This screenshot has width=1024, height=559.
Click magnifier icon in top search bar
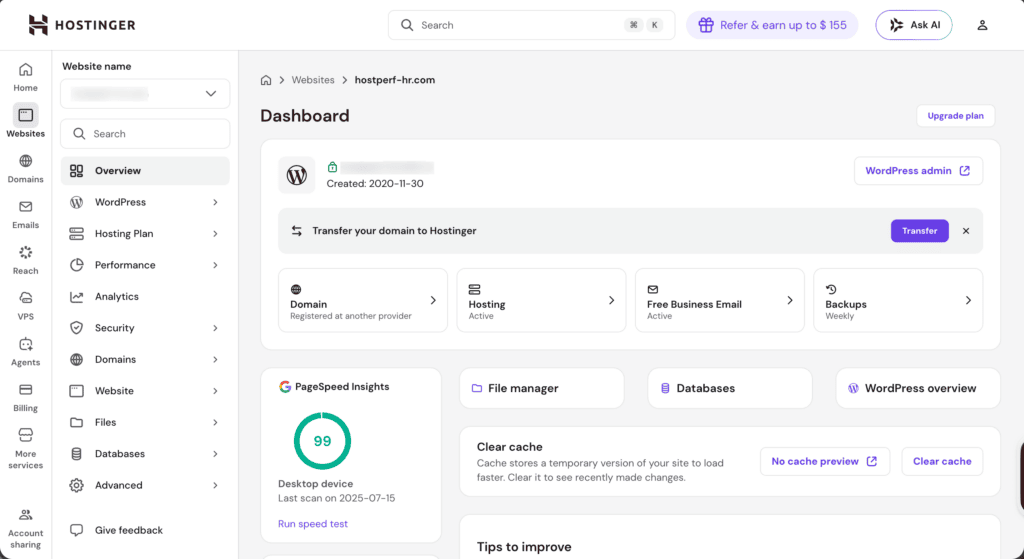coord(407,25)
